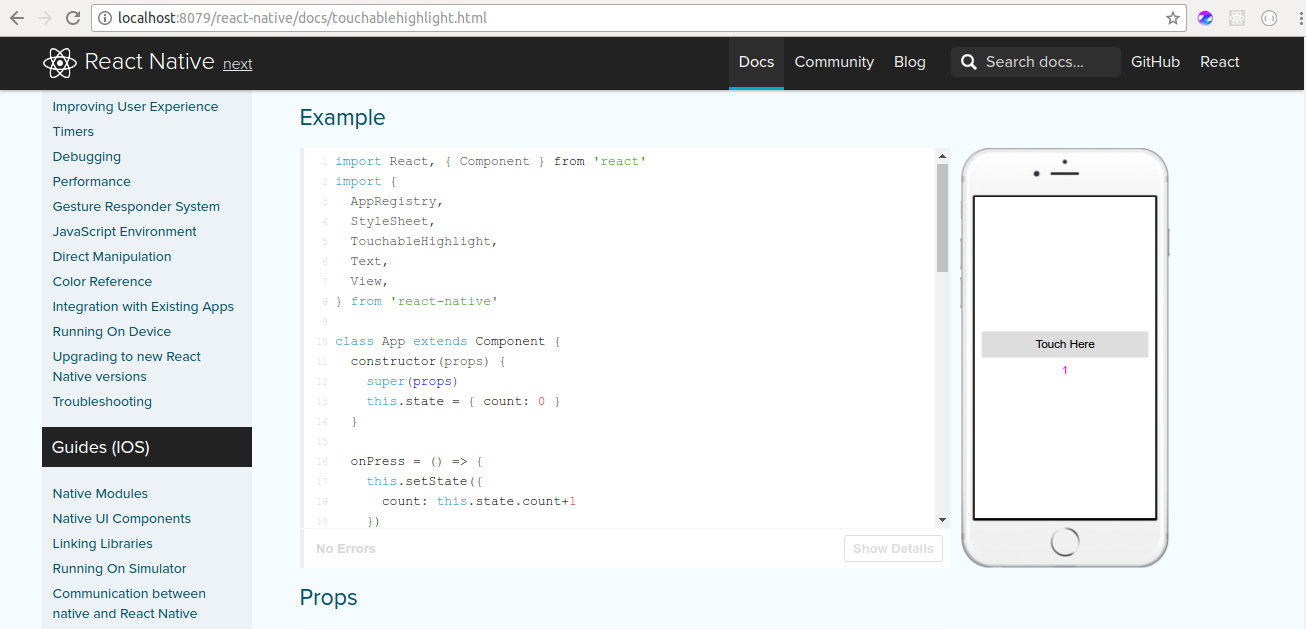This screenshot has width=1306, height=629.
Task: Click the Guides (IOS) section header
Action: pos(147,447)
